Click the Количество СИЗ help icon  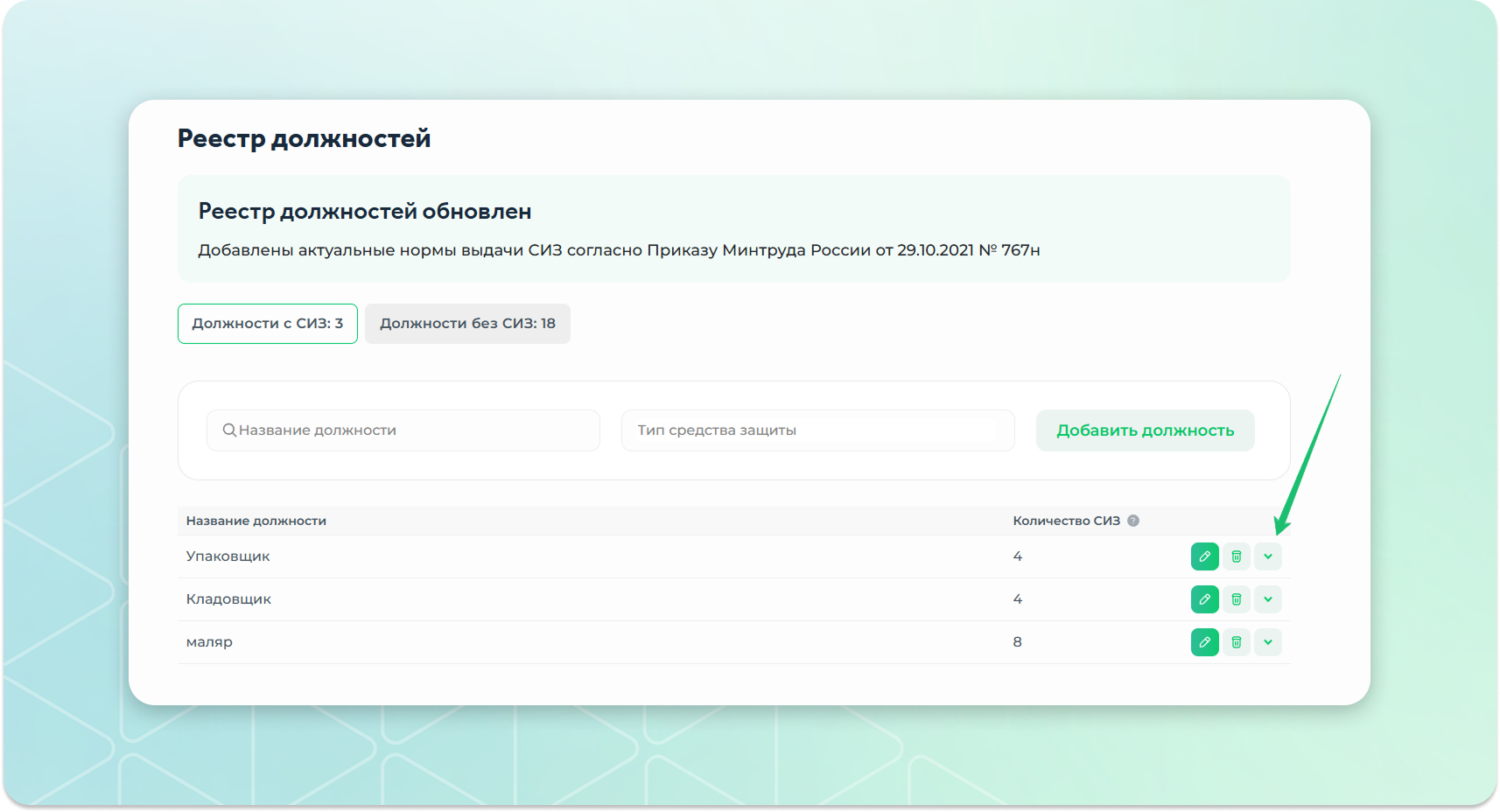coord(1133,521)
